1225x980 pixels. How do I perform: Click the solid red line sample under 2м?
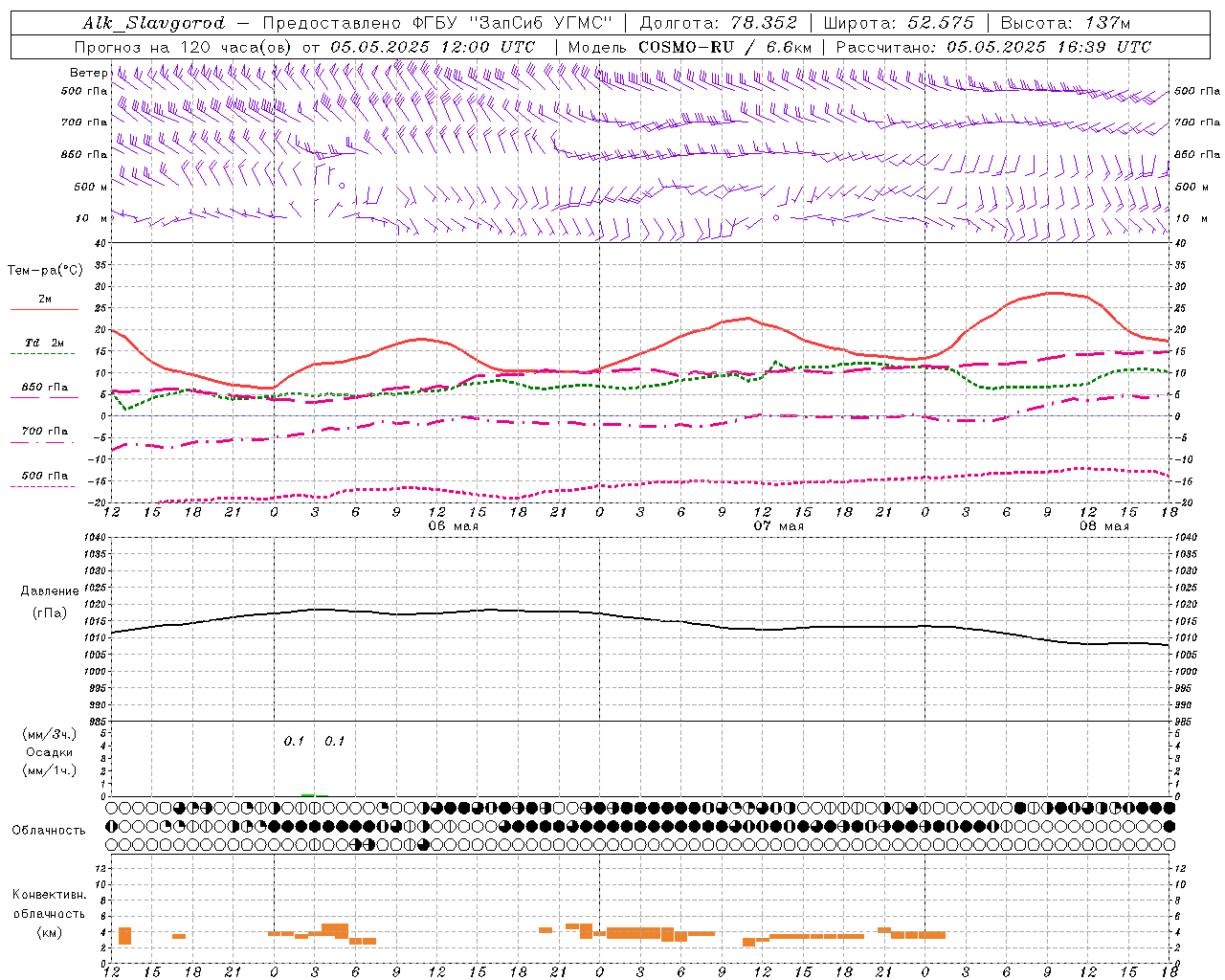[44, 310]
